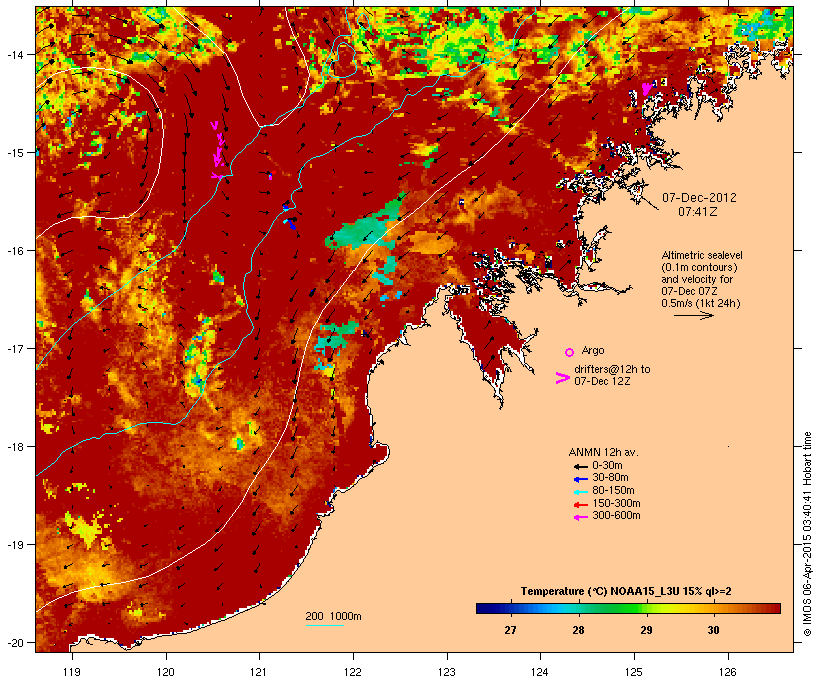Click the latitude label -20
820x680 pixels.
14,643
